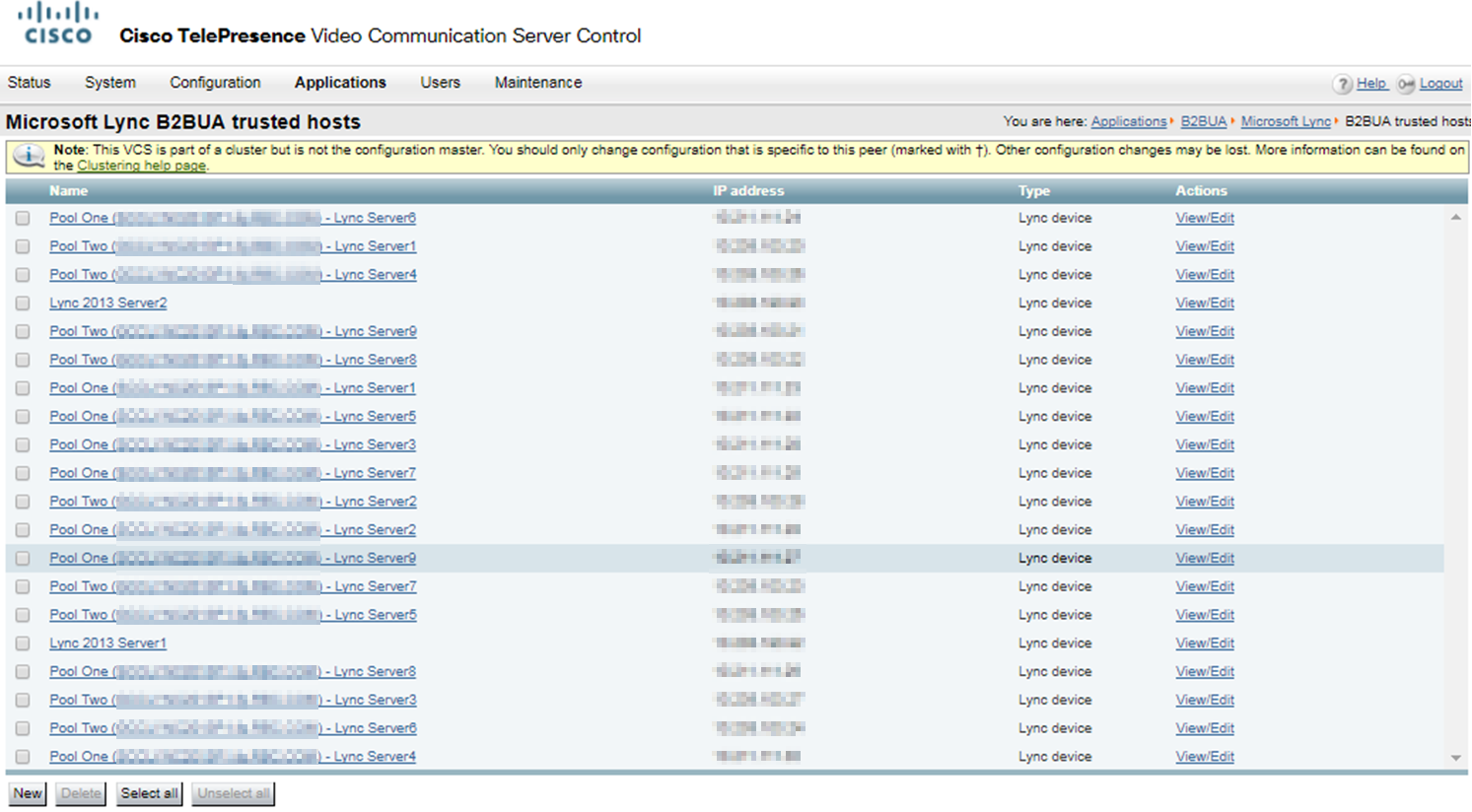Check the box for Pool Two Lync Server3
This screenshot has width=1472, height=812.
click(23, 701)
